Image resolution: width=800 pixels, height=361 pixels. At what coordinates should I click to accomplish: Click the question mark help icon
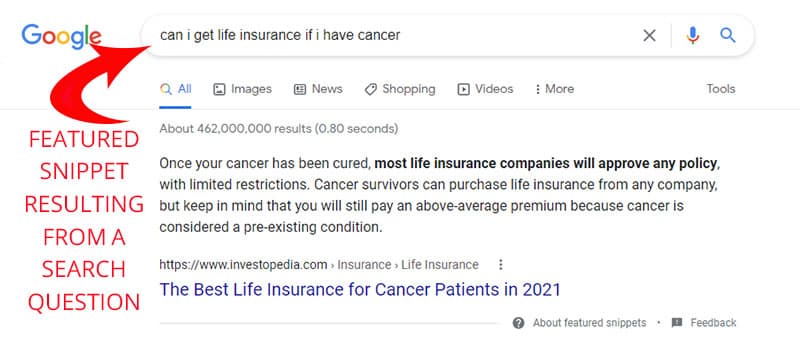coord(518,323)
